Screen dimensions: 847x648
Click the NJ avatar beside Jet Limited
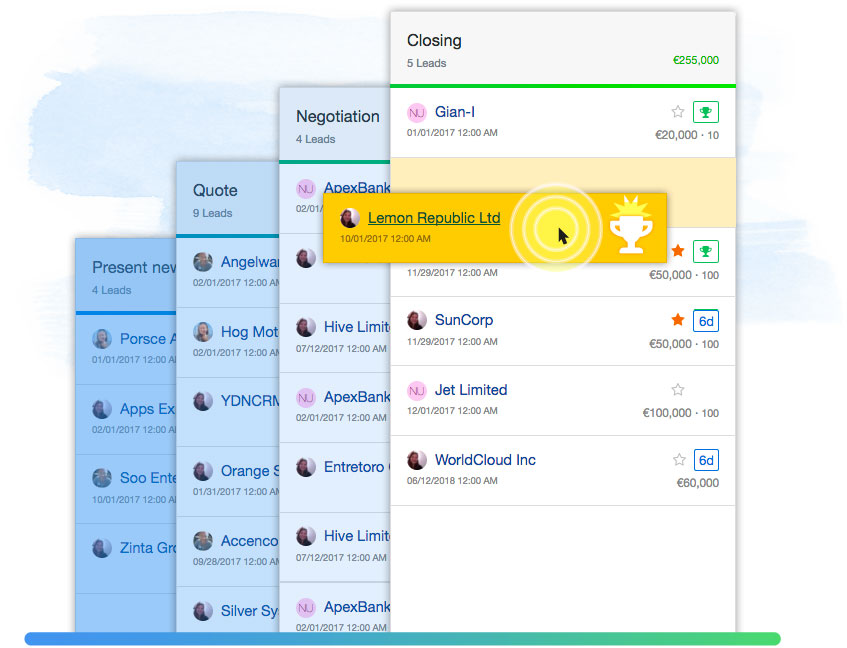coord(417,390)
